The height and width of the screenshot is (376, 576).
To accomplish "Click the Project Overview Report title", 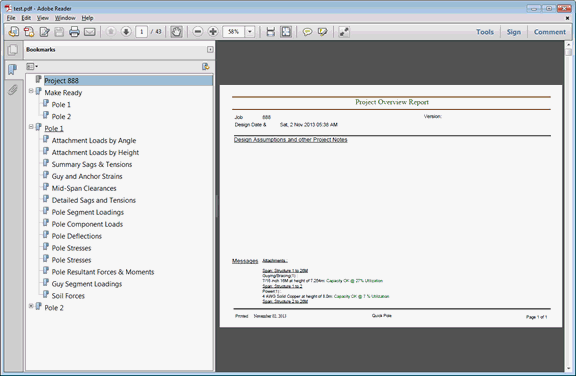I will (392, 102).
